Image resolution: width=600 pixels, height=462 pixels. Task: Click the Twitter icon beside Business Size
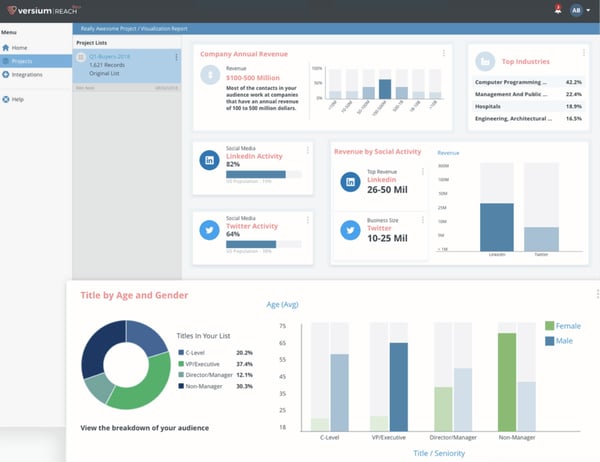(350, 230)
